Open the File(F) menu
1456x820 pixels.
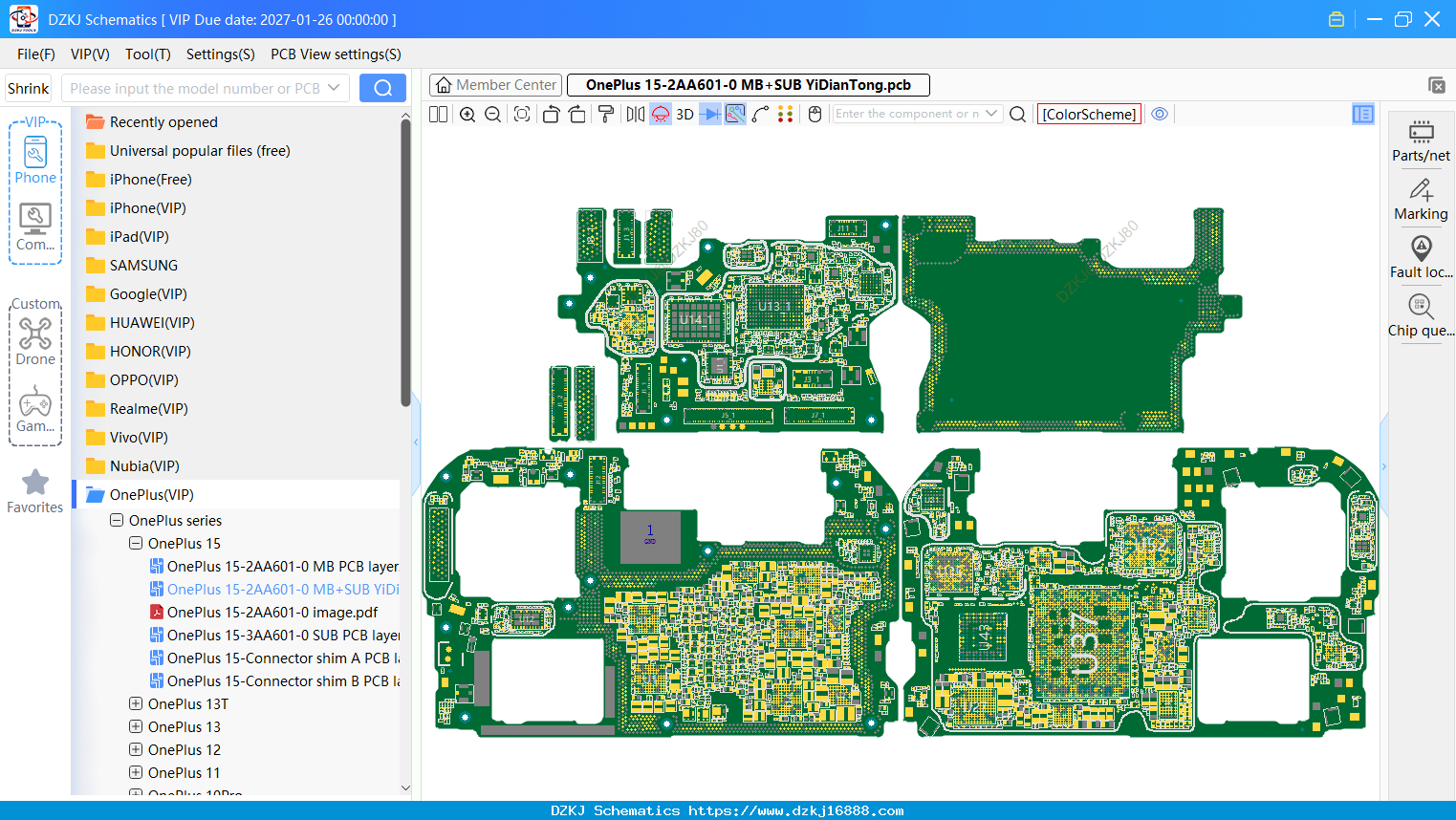coord(36,54)
